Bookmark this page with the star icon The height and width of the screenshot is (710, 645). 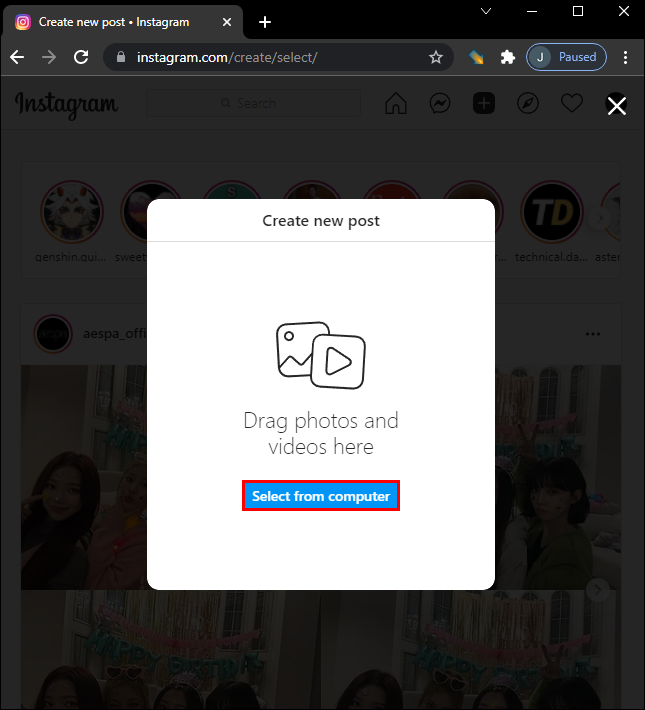(436, 57)
